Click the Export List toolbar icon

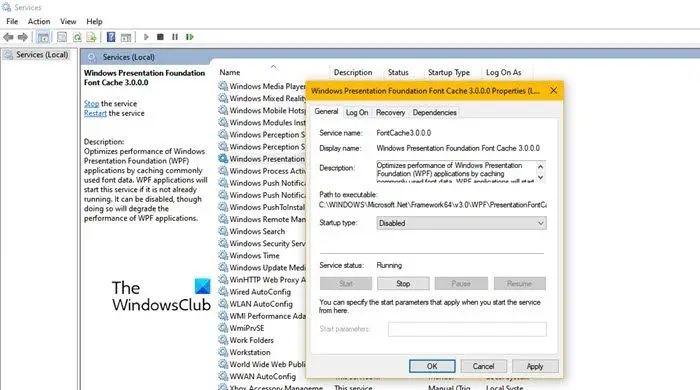click(x=92, y=37)
